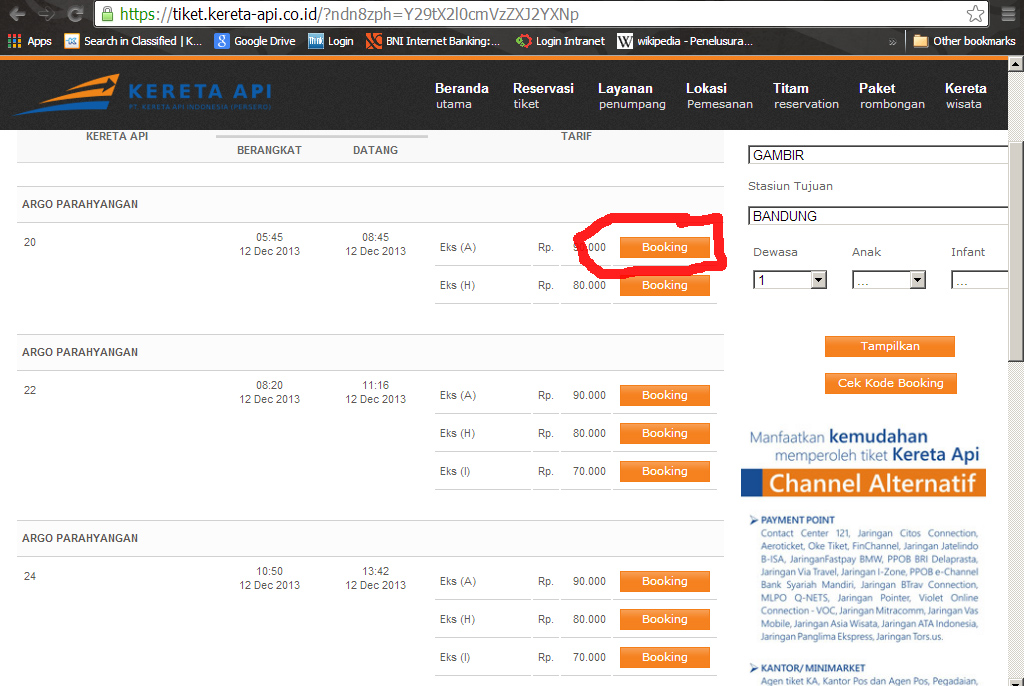This screenshot has height=686, width=1024.
Task: Click train number 22
Action: [30, 391]
